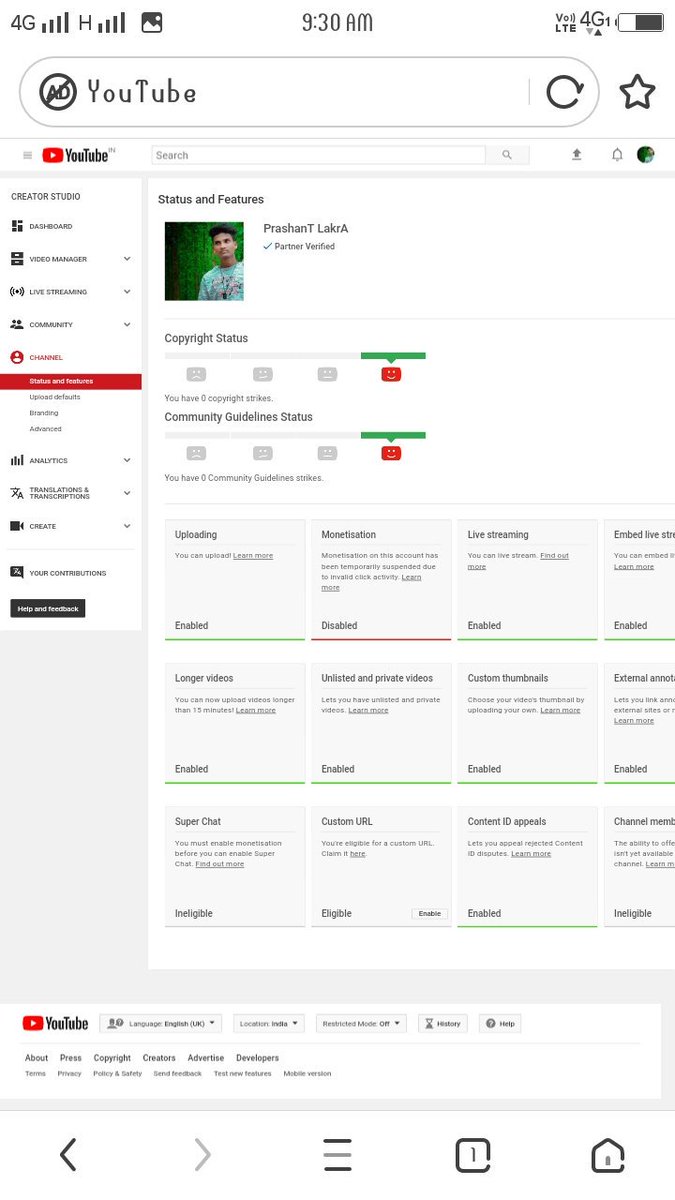Click the channel profile picture thumbnail
The height and width of the screenshot is (1200, 675).
pos(204,261)
